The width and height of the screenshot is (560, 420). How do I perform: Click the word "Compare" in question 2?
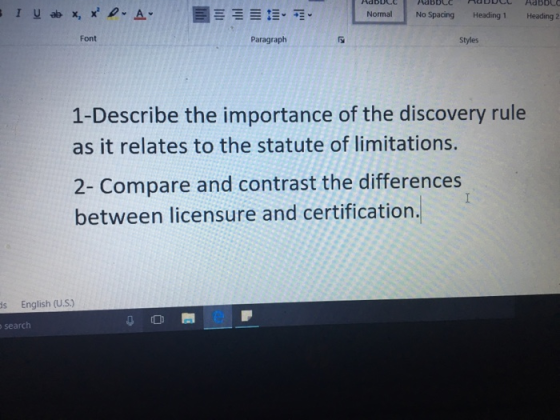145,186
